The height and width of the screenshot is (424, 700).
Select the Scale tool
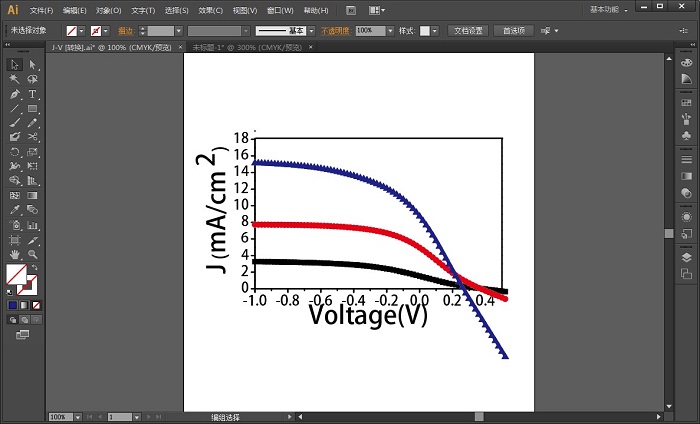click(x=32, y=152)
